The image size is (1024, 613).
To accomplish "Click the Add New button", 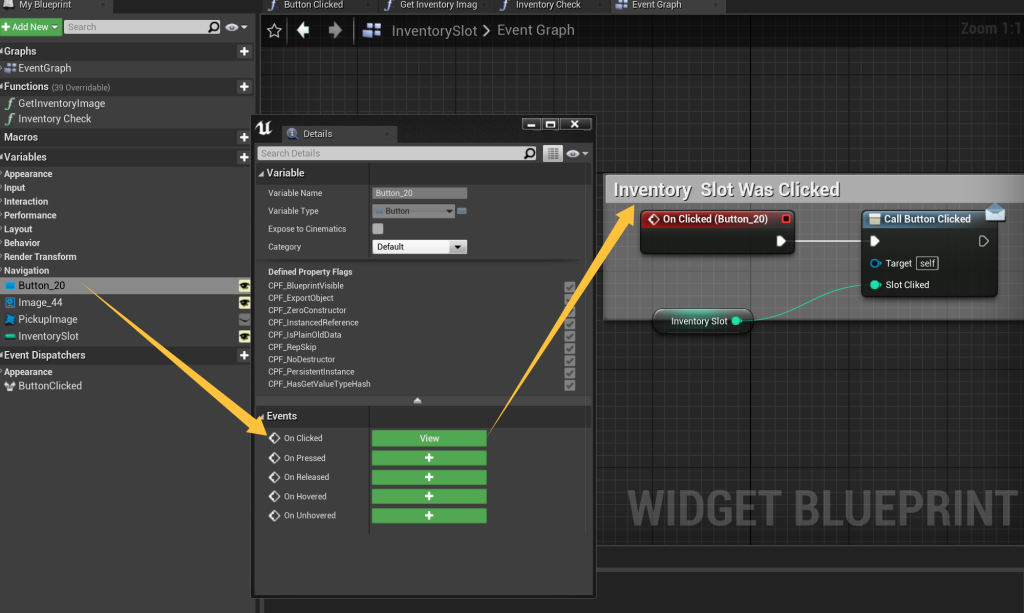I will tap(31, 27).
